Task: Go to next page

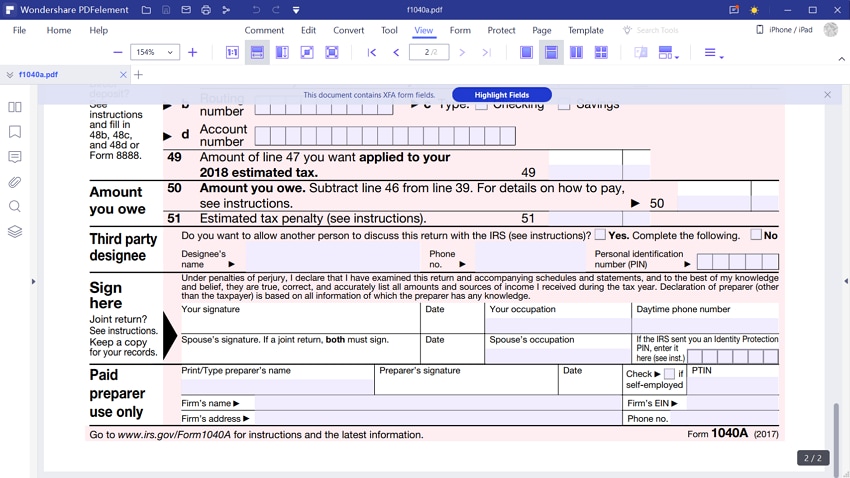Action: tap(462, 53)
